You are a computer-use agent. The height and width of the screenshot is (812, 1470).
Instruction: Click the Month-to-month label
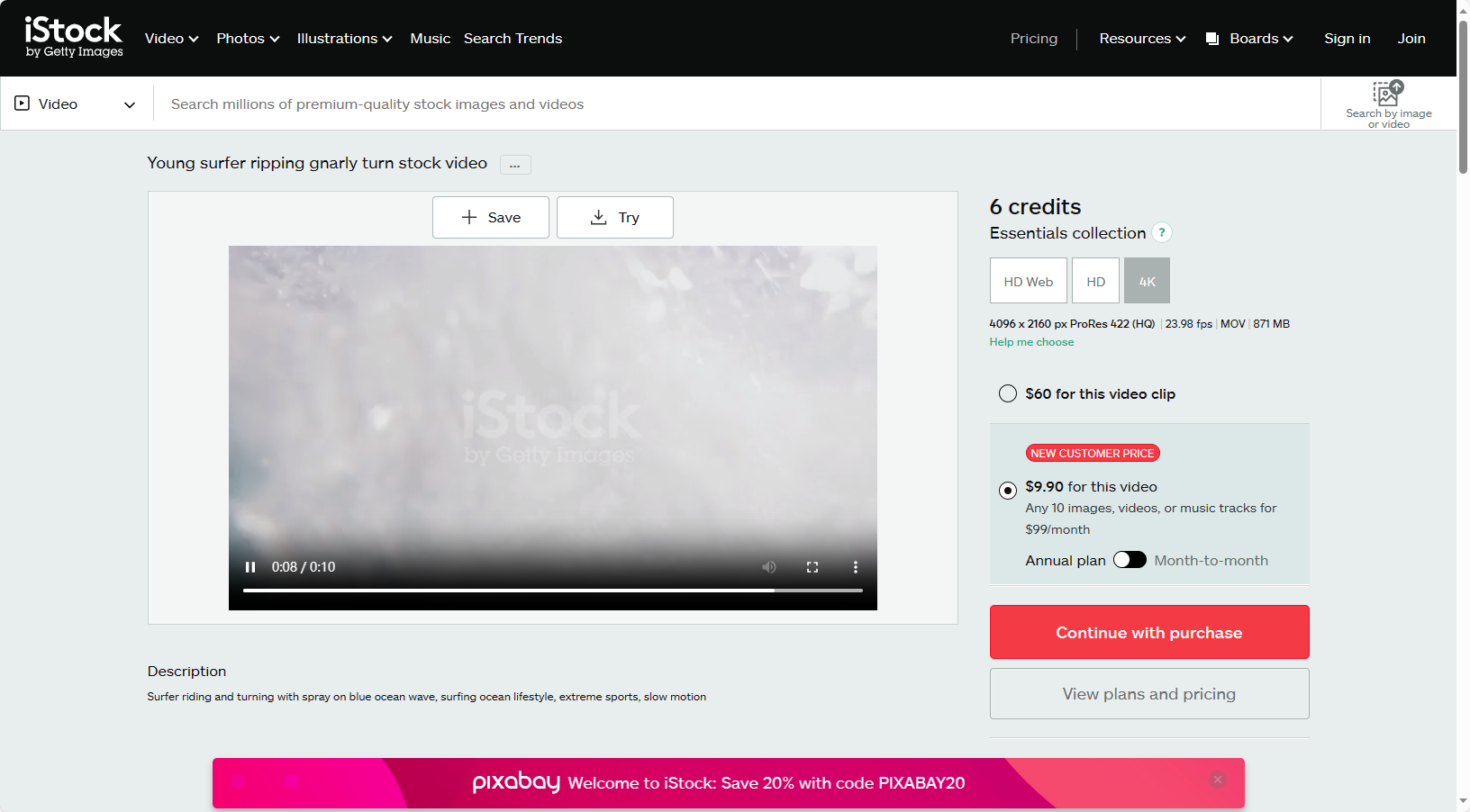click(1211, 560)
